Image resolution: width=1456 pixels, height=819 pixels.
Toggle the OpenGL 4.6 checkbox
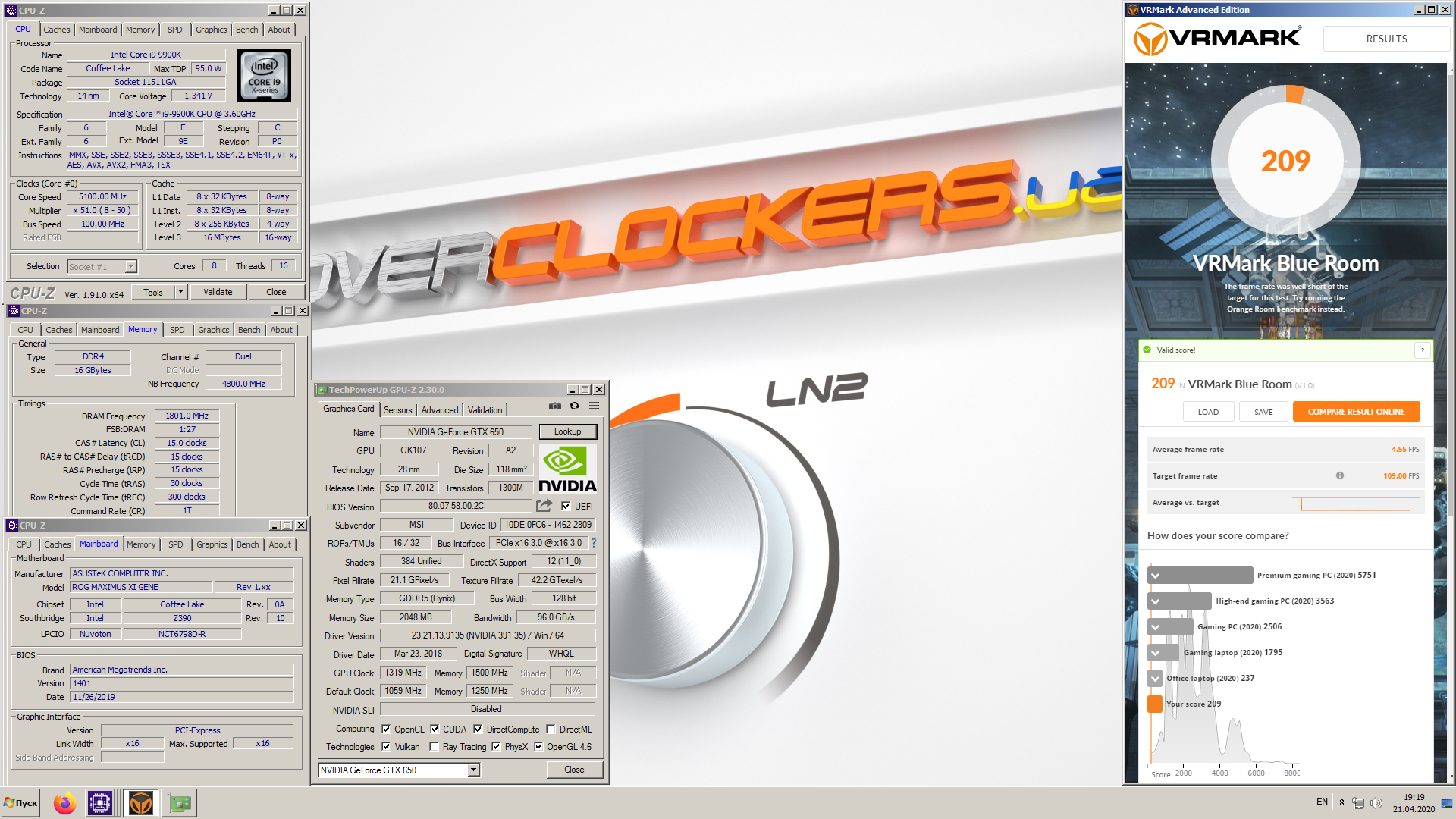coord(538,747)
